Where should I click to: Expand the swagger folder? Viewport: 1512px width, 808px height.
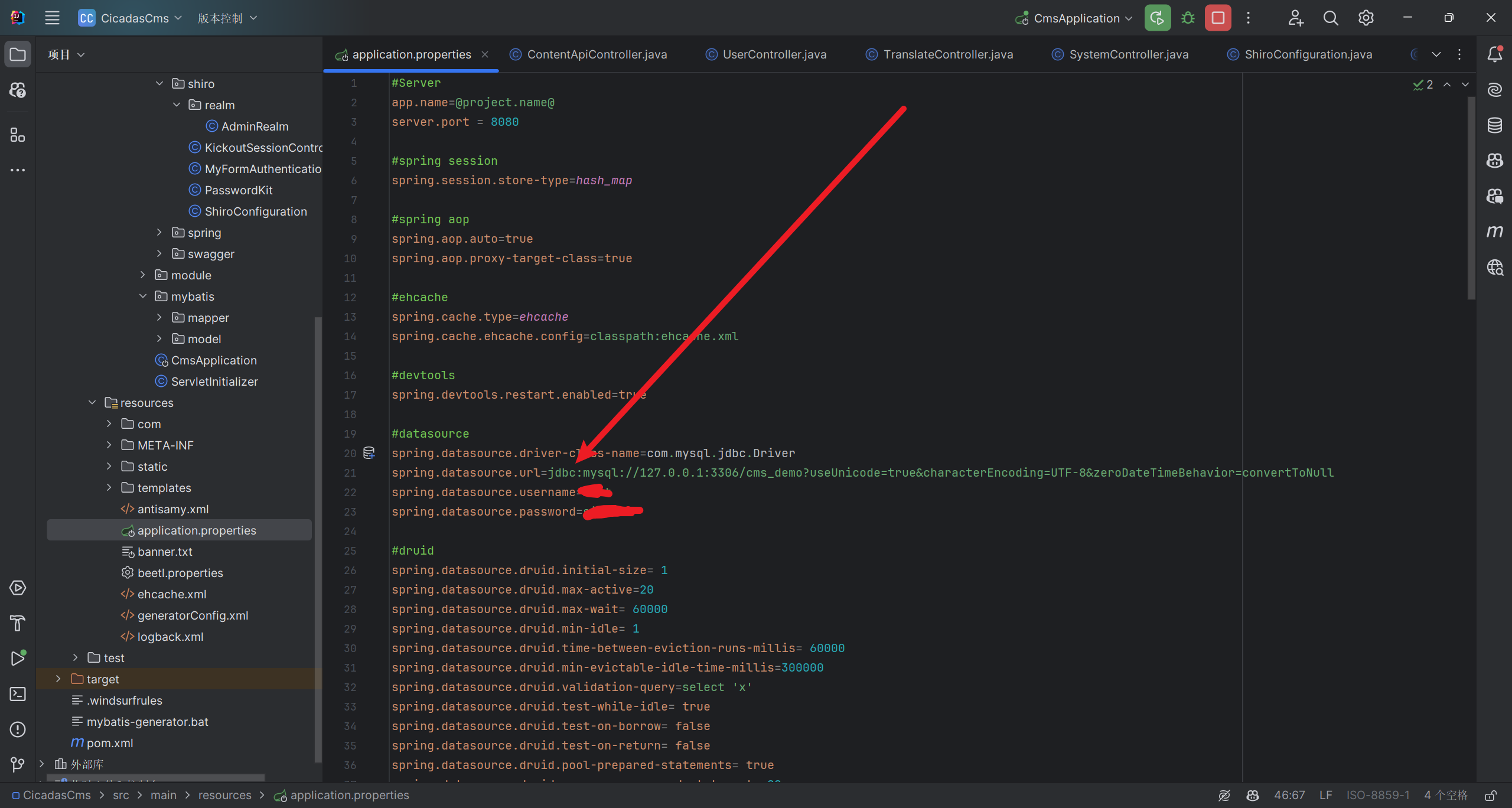159,254
